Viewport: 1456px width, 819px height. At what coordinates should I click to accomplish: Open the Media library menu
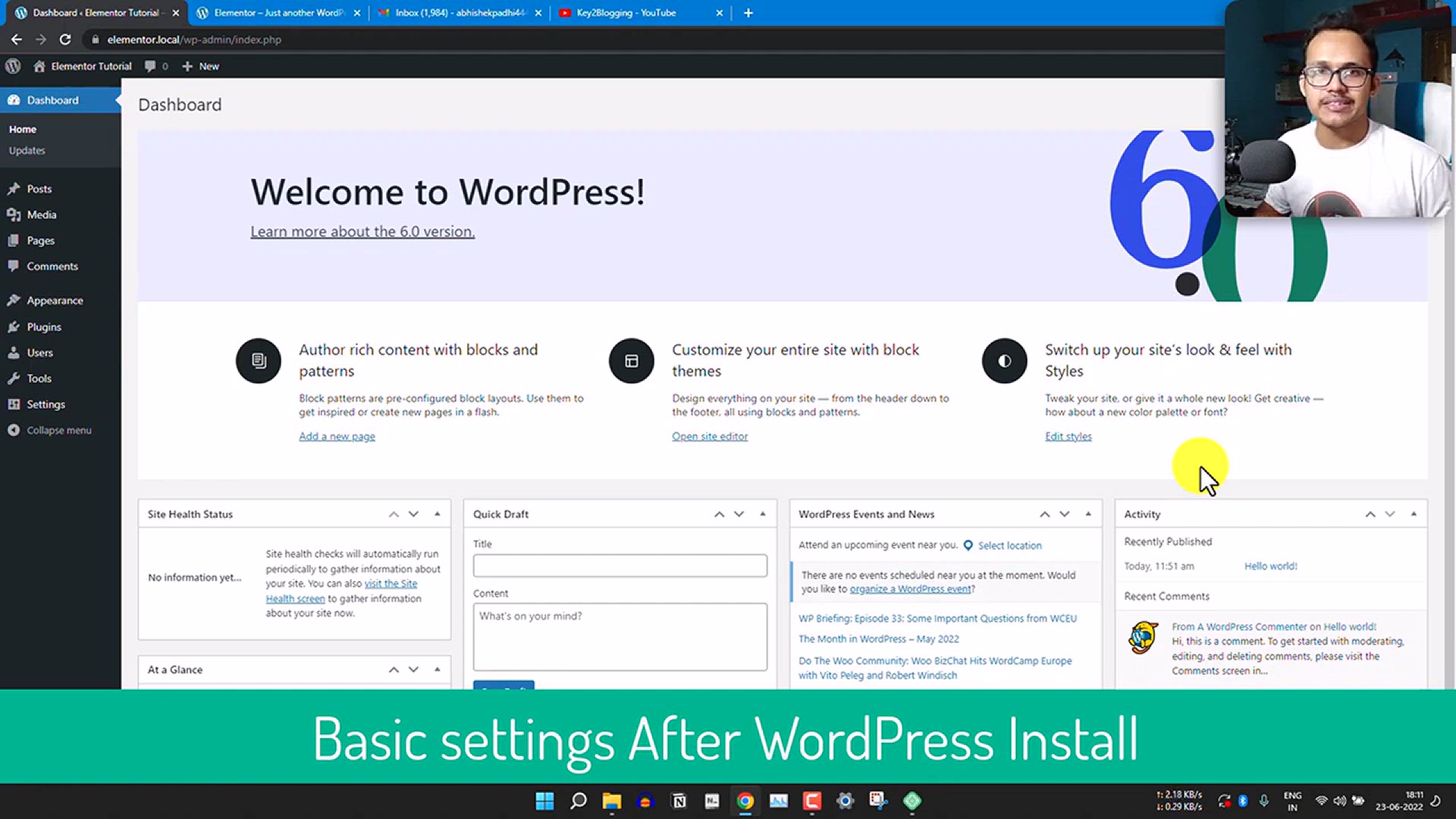(x=42, y=215)
